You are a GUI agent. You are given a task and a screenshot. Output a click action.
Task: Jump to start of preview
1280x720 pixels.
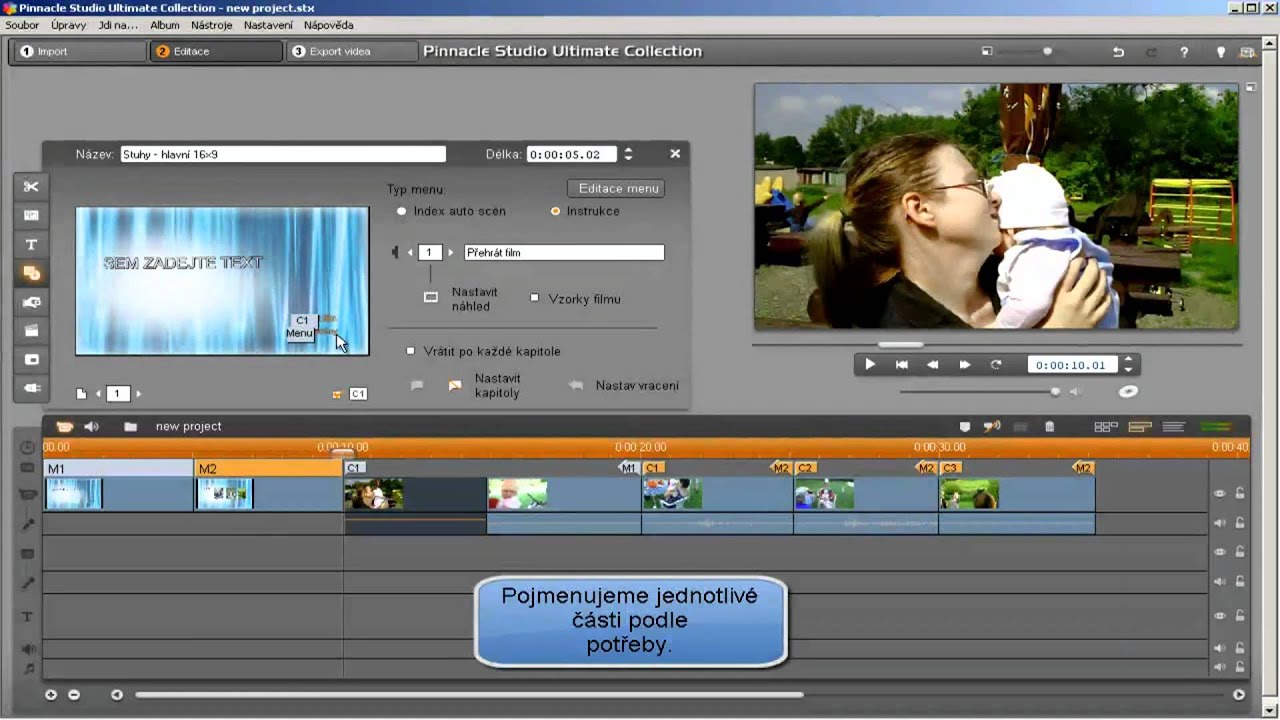tap(901, 365)
